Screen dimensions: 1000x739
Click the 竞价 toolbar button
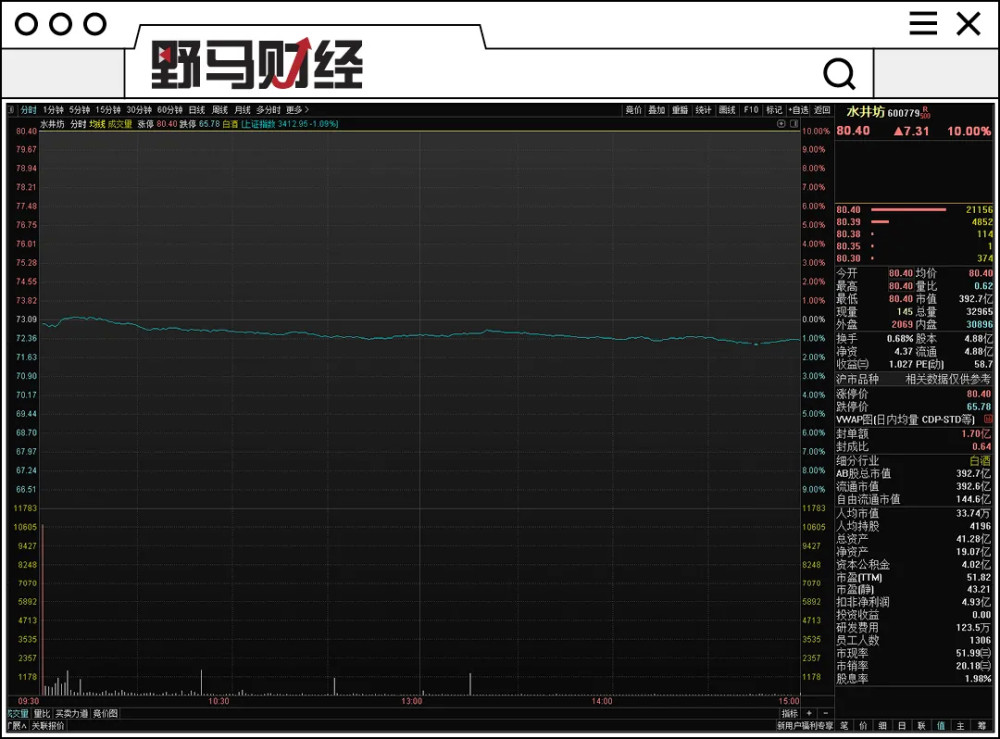point(633,110)
